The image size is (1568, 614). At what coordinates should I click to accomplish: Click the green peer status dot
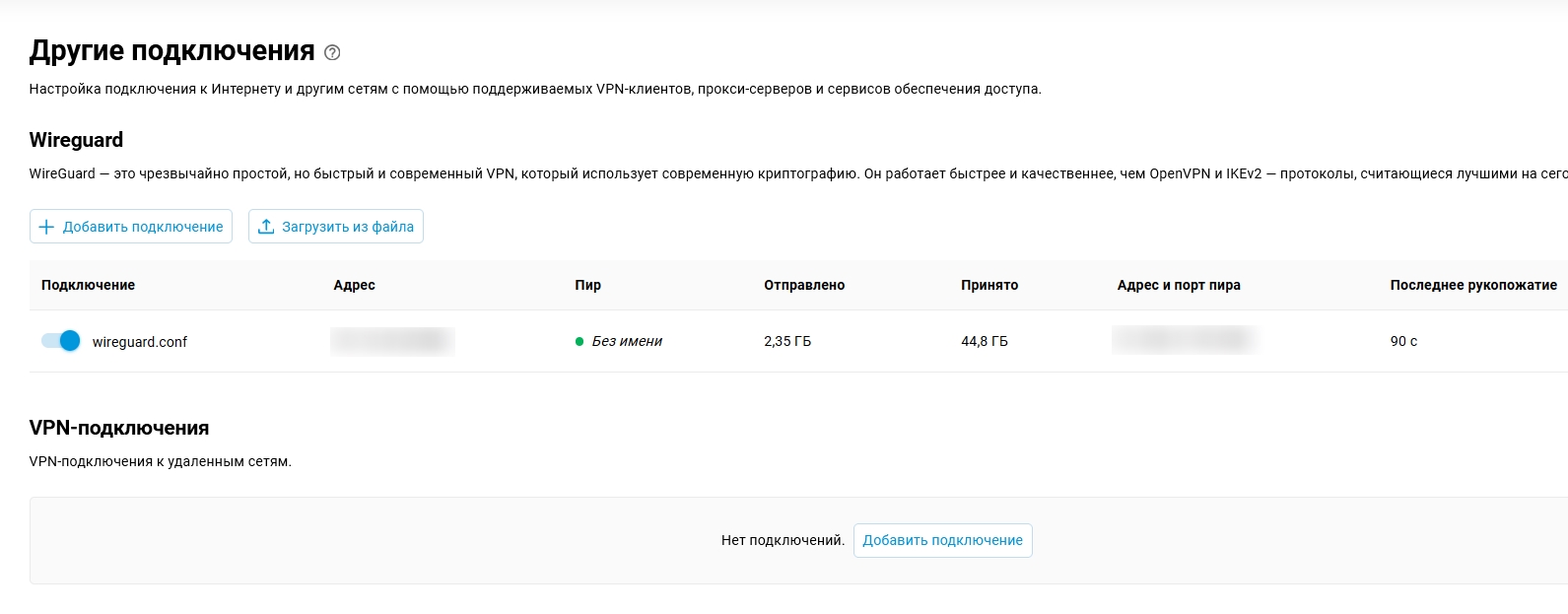(579, 342)
